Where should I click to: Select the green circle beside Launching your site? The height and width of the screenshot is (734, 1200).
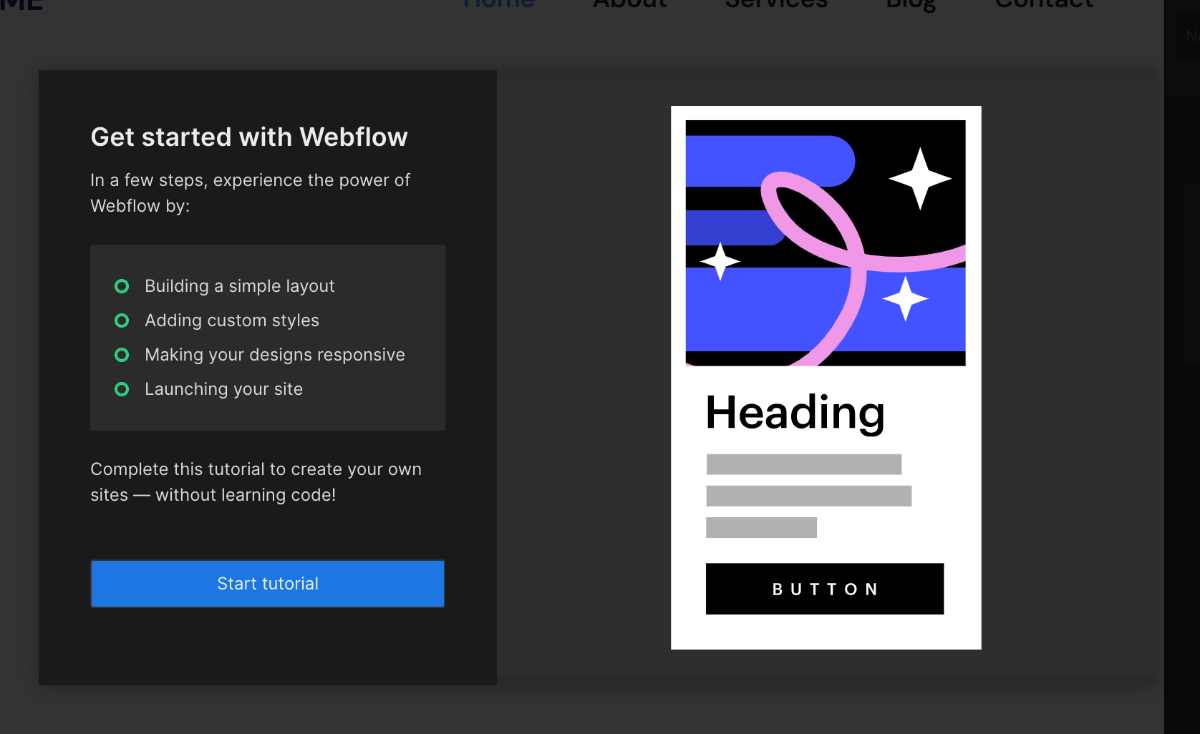[x=122, y=389]
